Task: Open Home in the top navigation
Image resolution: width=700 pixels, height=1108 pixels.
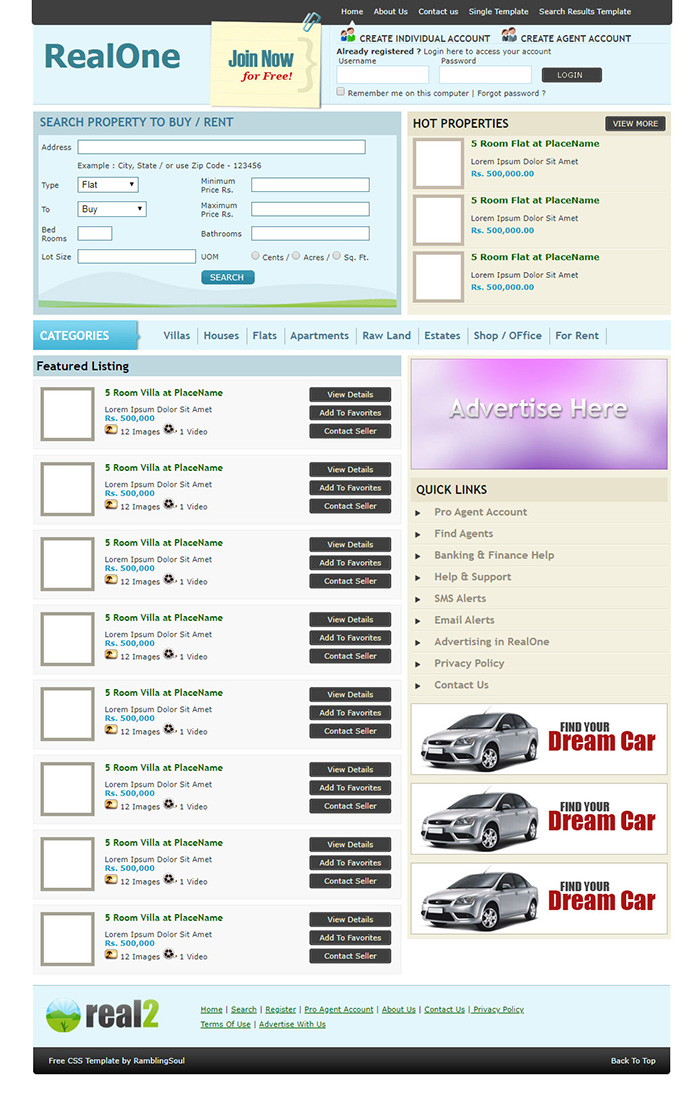Action: tap(352, 11)
